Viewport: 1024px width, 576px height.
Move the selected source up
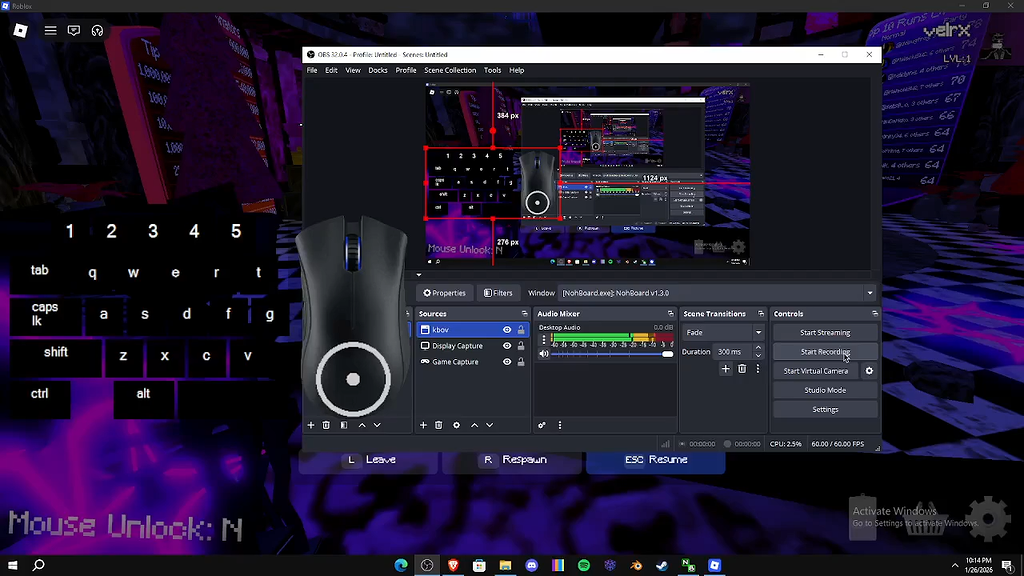474,425
